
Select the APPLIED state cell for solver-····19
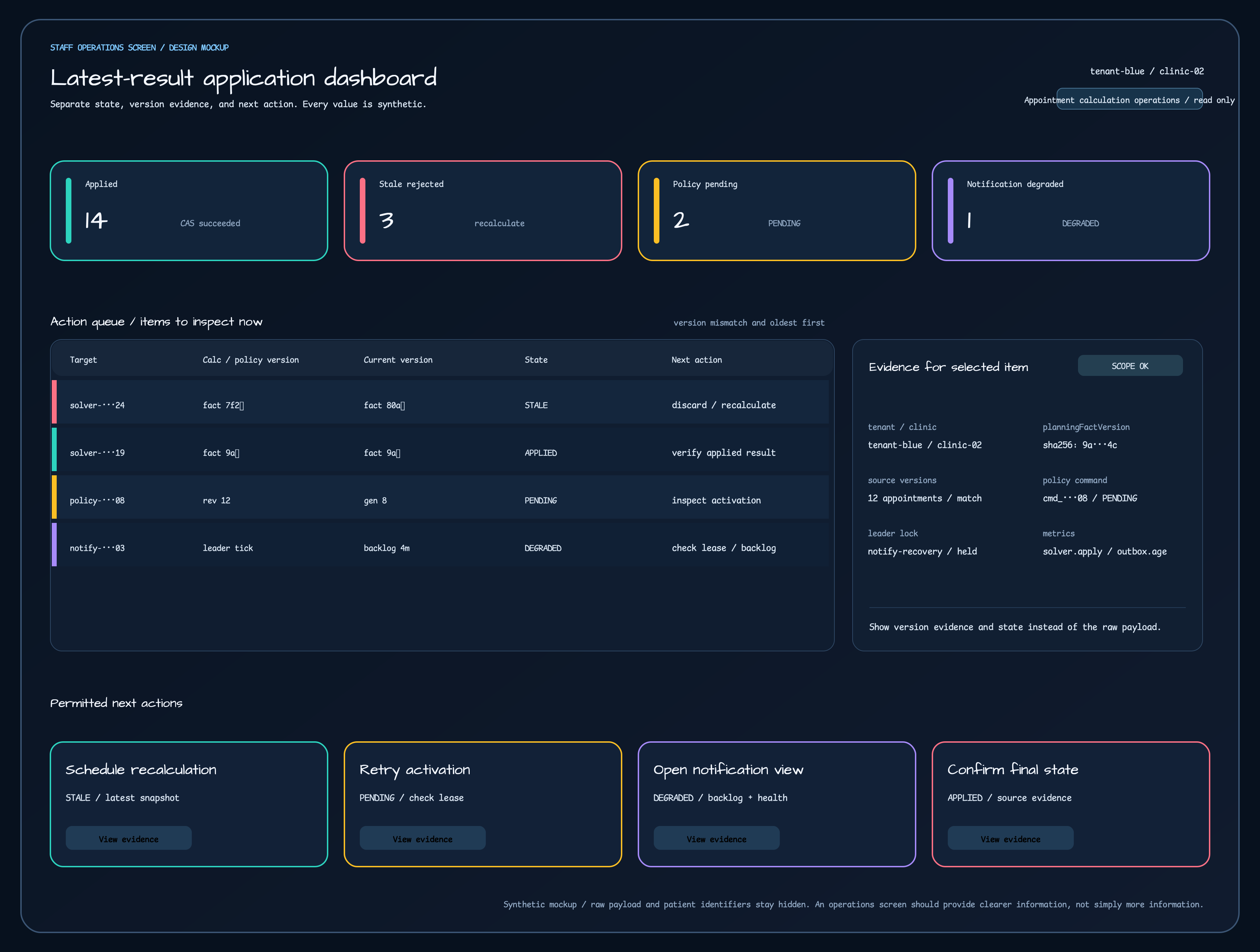click(540, 453)
